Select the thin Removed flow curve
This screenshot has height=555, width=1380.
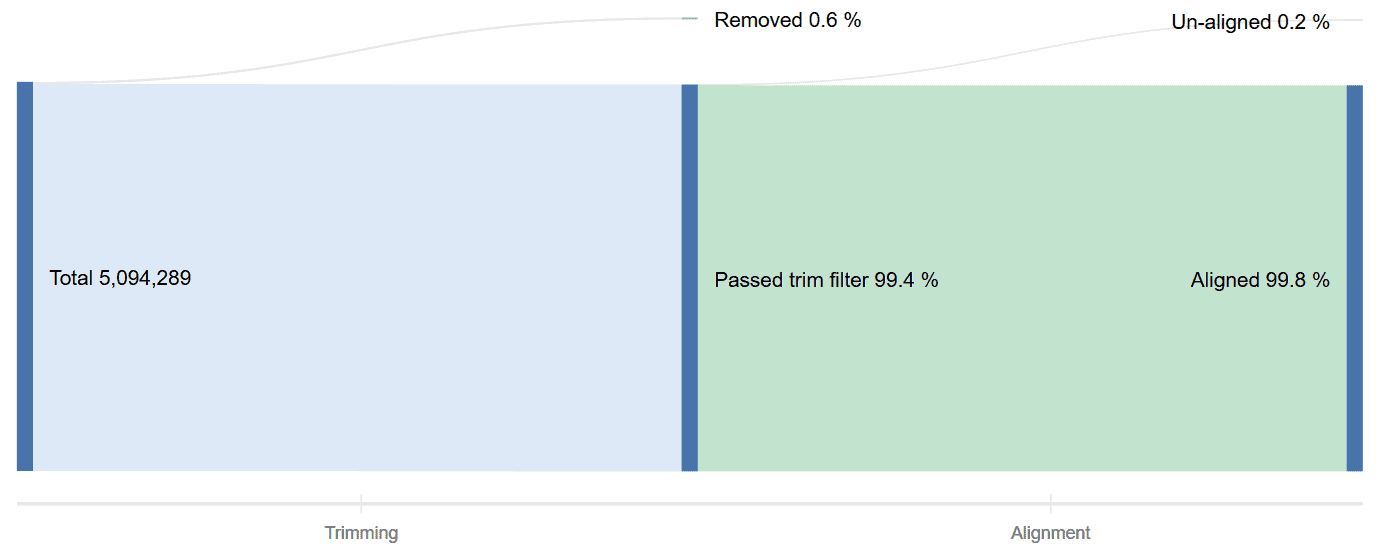(x=357, y=50)
